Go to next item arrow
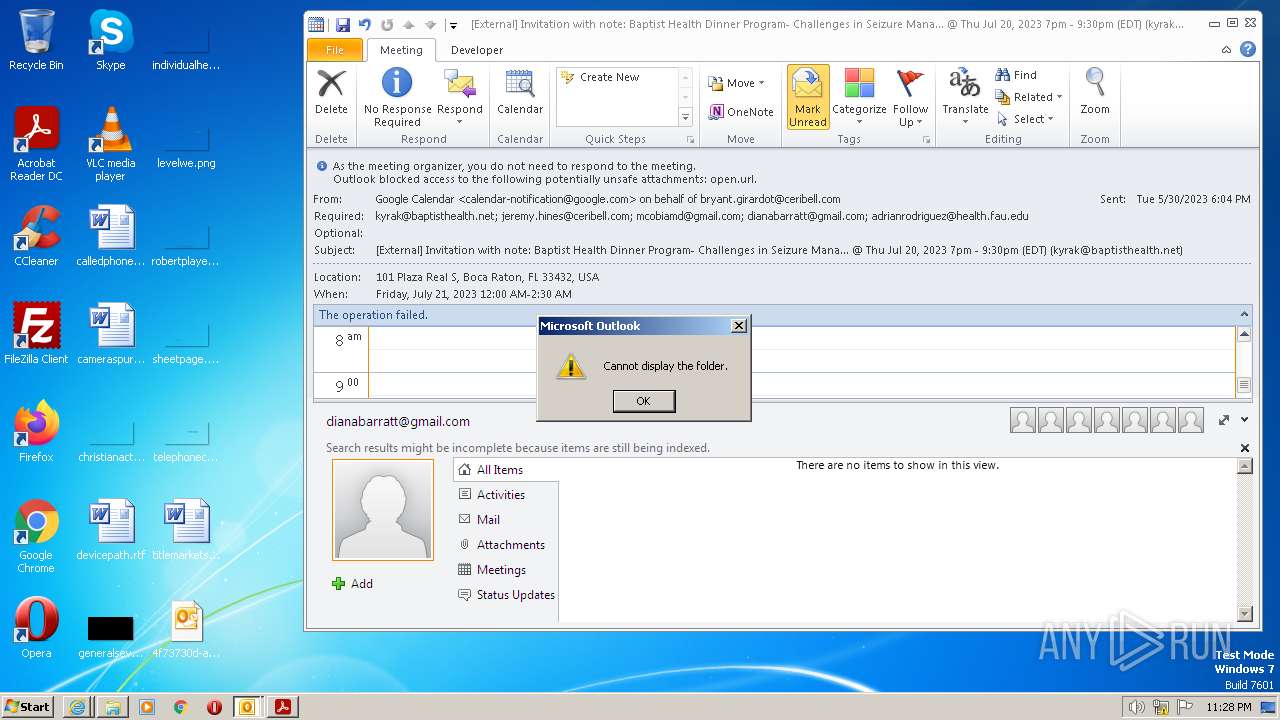This screenshot has height=720, width=1280. (430, 25)
